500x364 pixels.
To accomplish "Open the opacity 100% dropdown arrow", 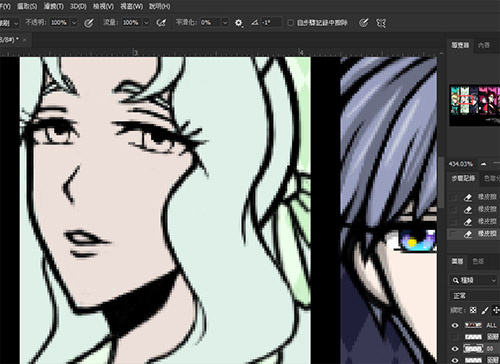I will click(74, 23).
